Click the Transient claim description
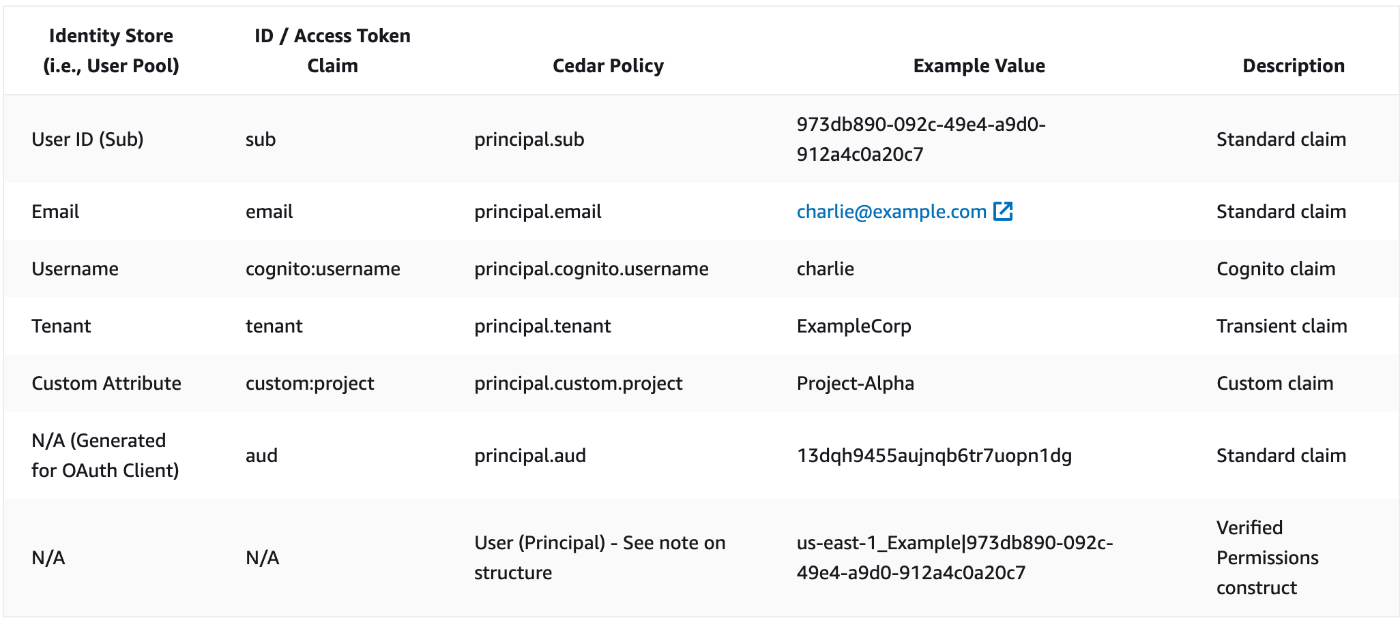Image resolution: width=1400 pixels, height=631 pixels. 1281,326
